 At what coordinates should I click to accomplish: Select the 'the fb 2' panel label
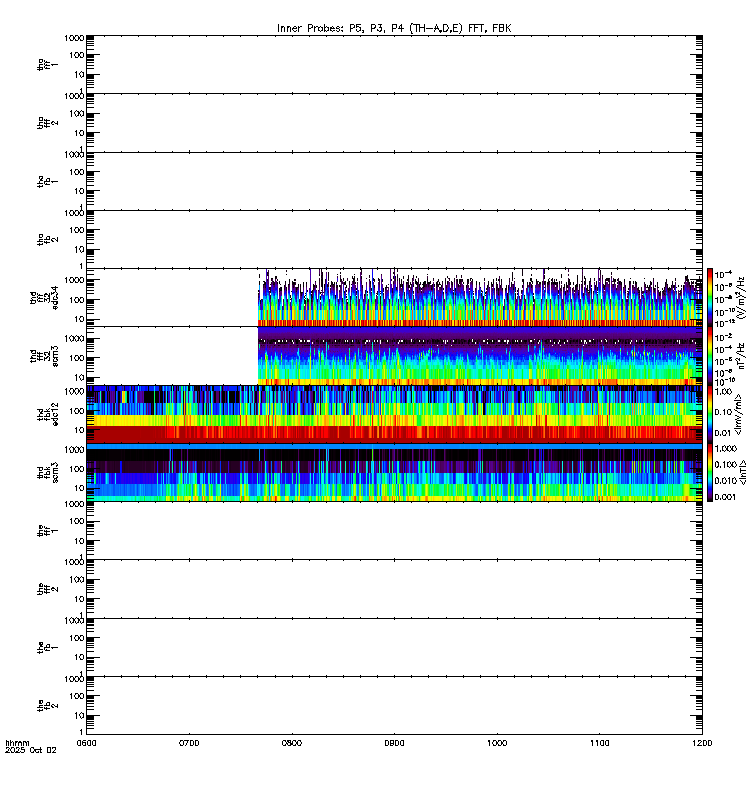pos(47,706)
